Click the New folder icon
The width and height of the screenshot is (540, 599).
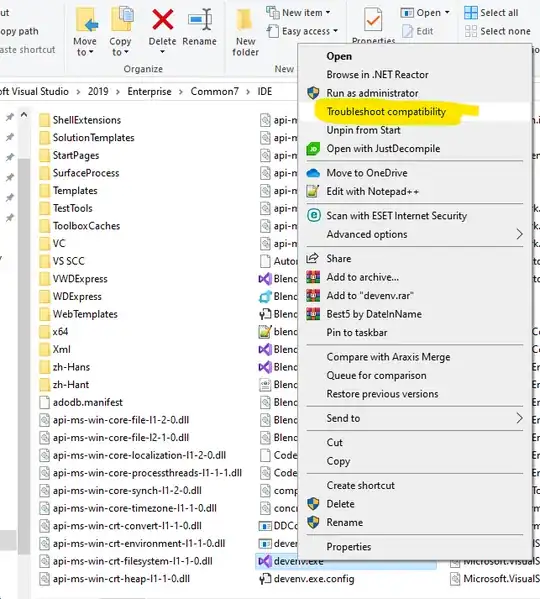point(245,20)
